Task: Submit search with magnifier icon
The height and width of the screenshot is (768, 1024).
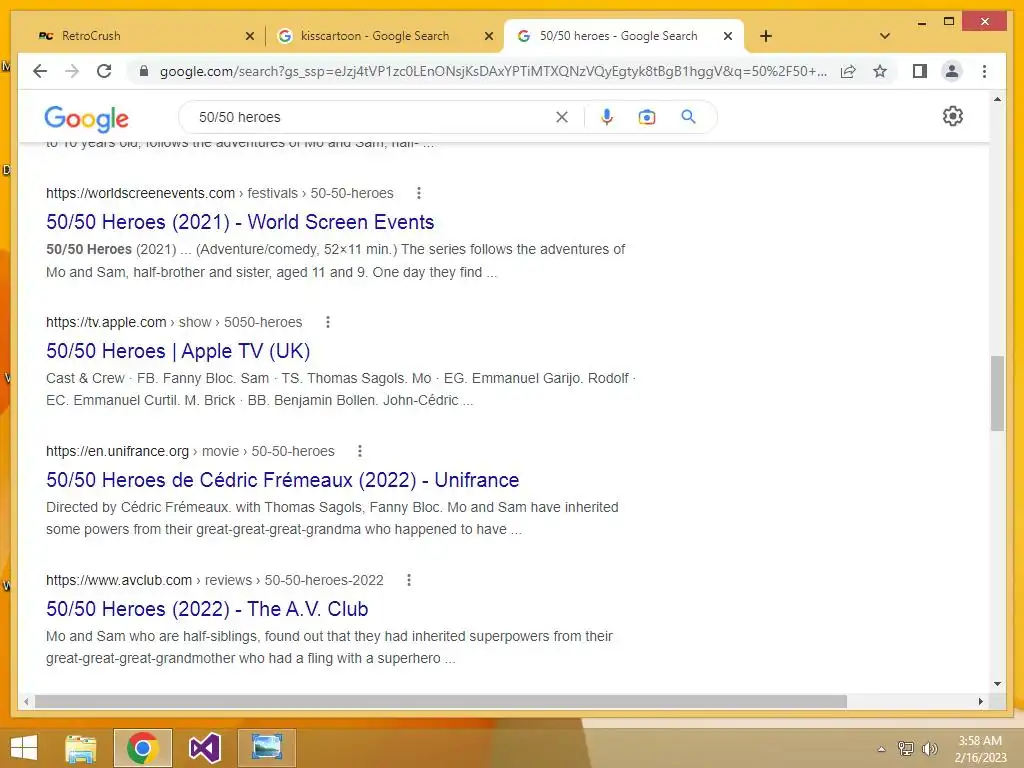Action: click(x=688, y=117)
